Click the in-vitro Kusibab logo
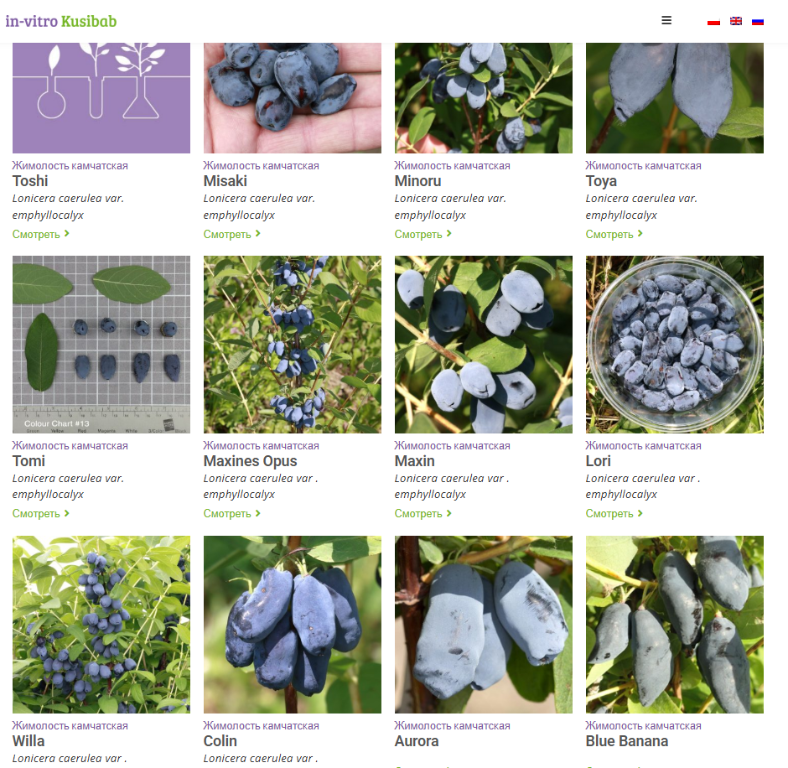This screenshot has width=788, height=768. point(61,21)
